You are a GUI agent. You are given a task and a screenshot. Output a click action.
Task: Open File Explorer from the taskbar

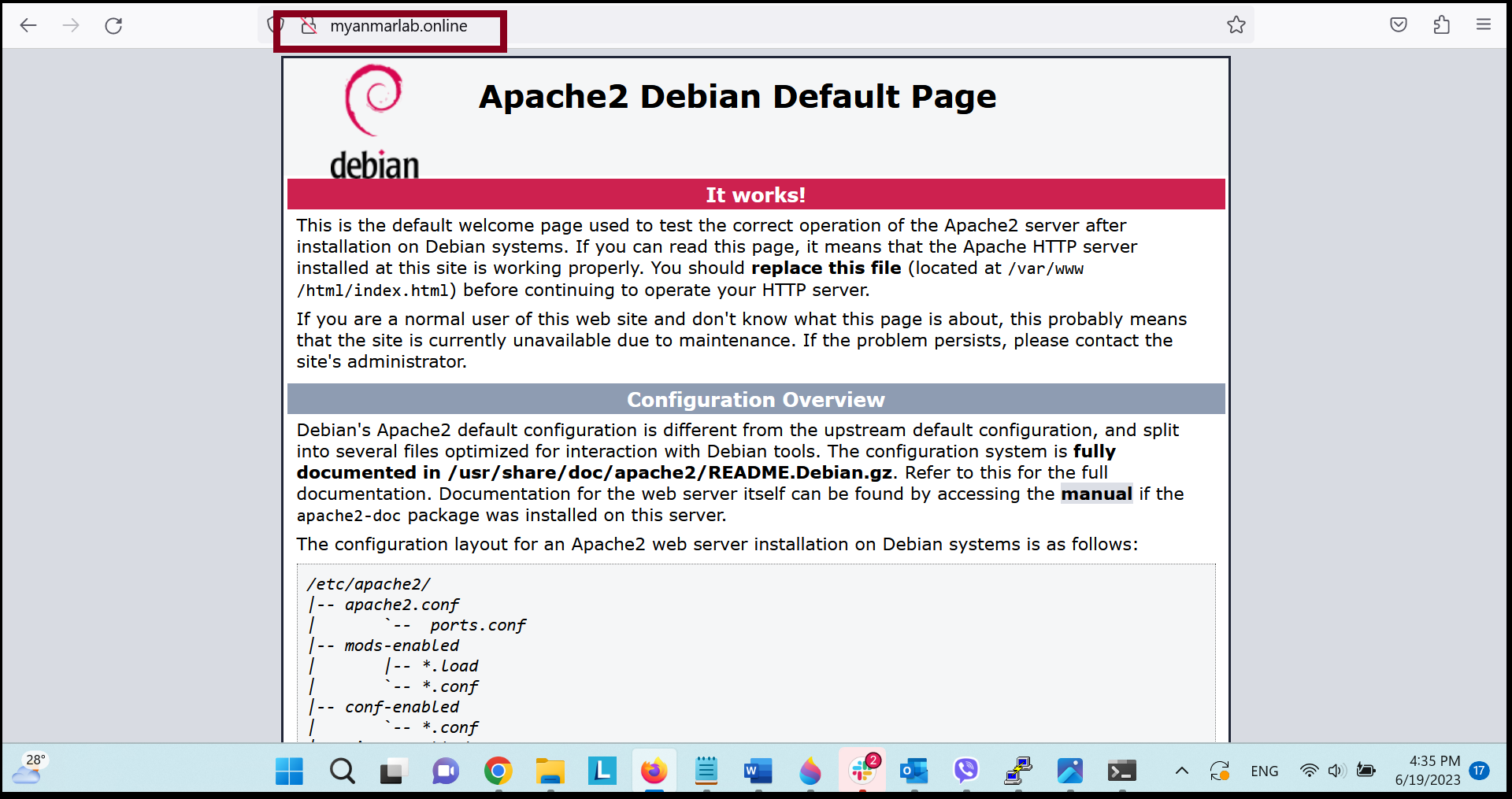click(x=550, y=771)
